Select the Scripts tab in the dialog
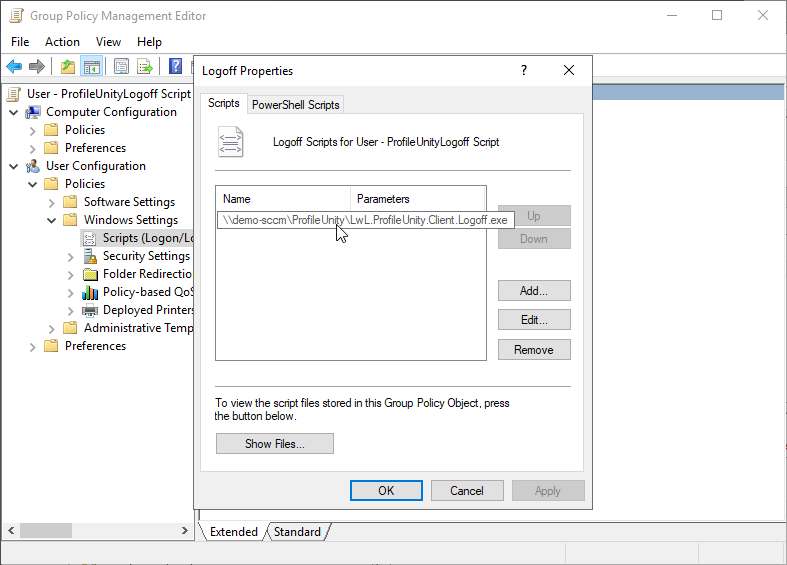 click(x=224, y=103)
